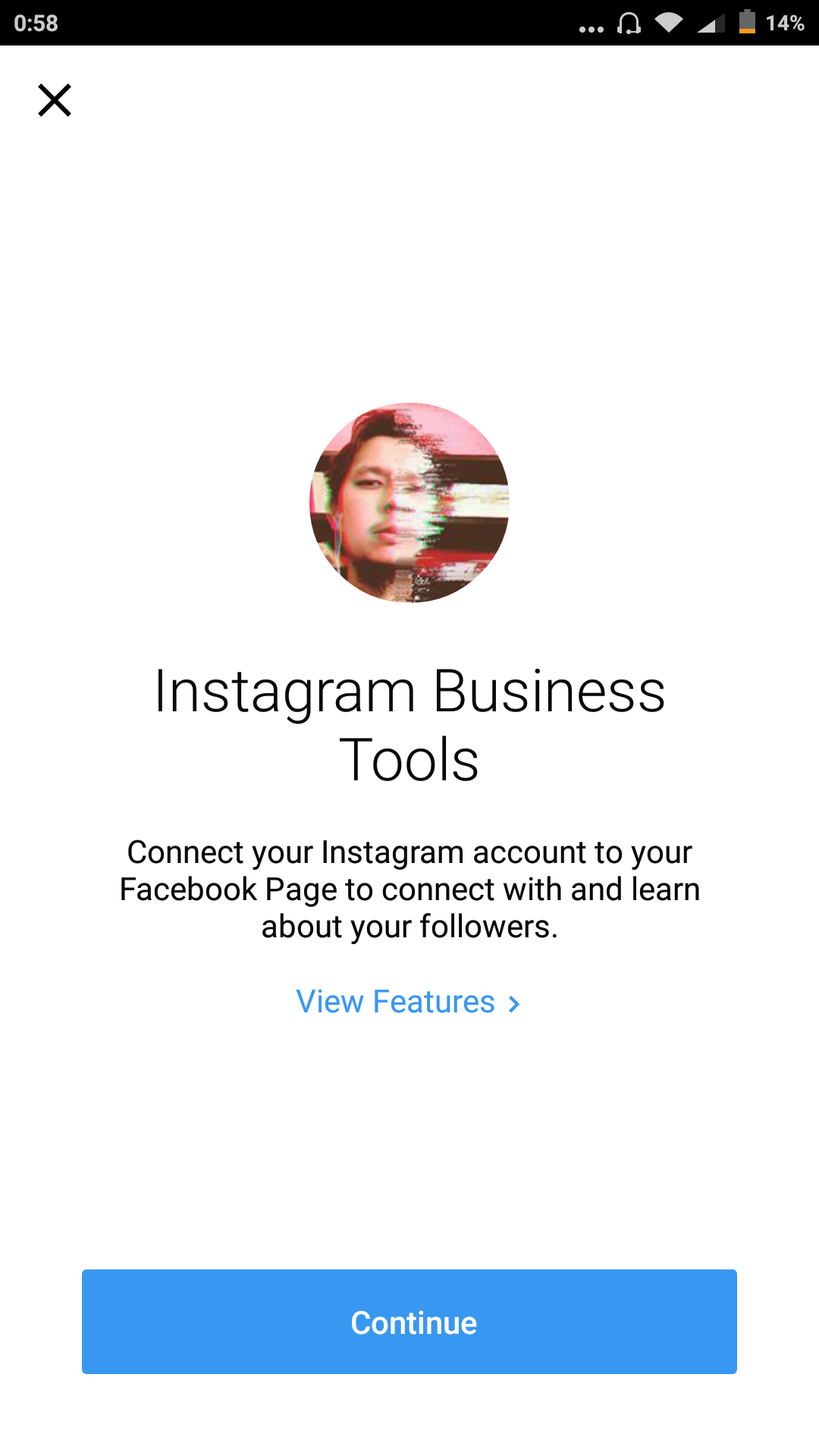819x1456 pixels.
Task: Tap the word 'Features' in blue link
Action: pos(434,1002)
